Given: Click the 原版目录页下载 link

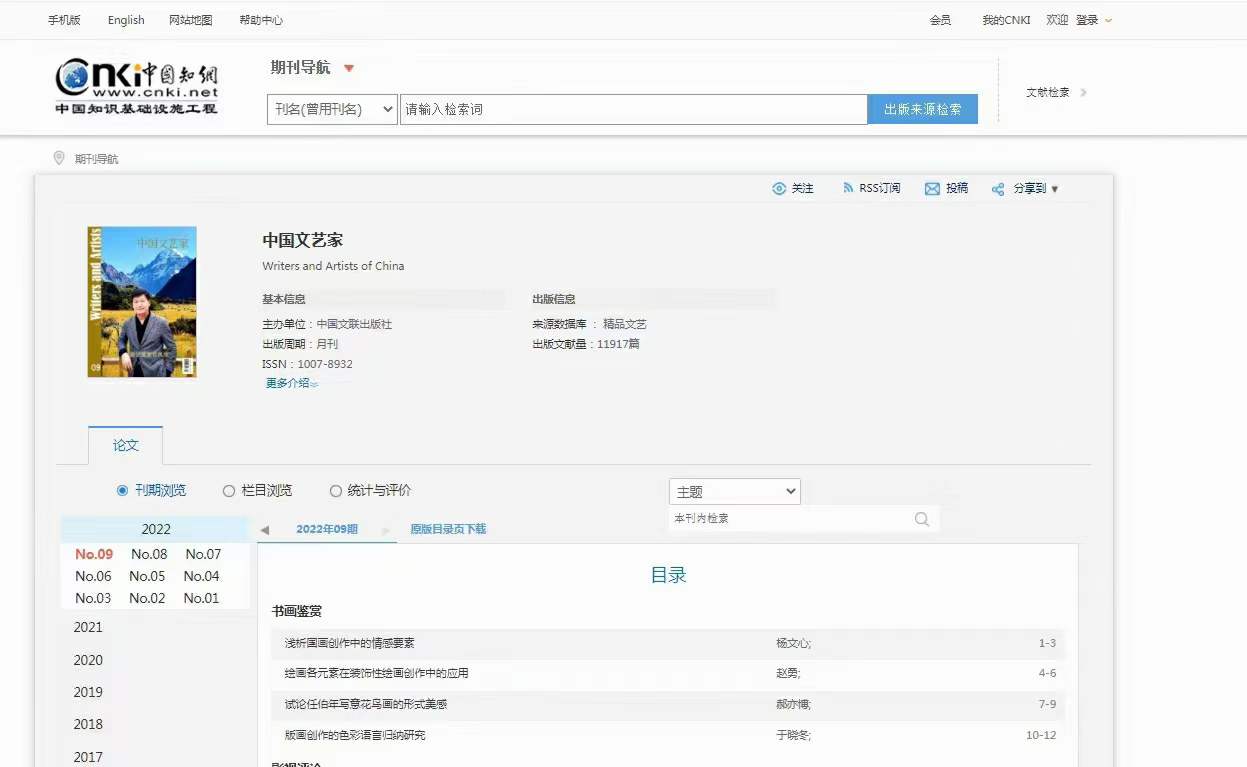Looking at the screenshot, I should (x=448, y=529).
